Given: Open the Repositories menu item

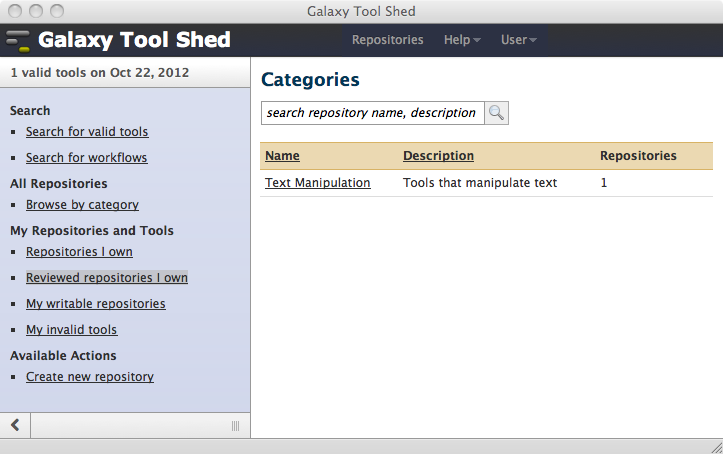Looking at the screenshot, I should point(387,40).
